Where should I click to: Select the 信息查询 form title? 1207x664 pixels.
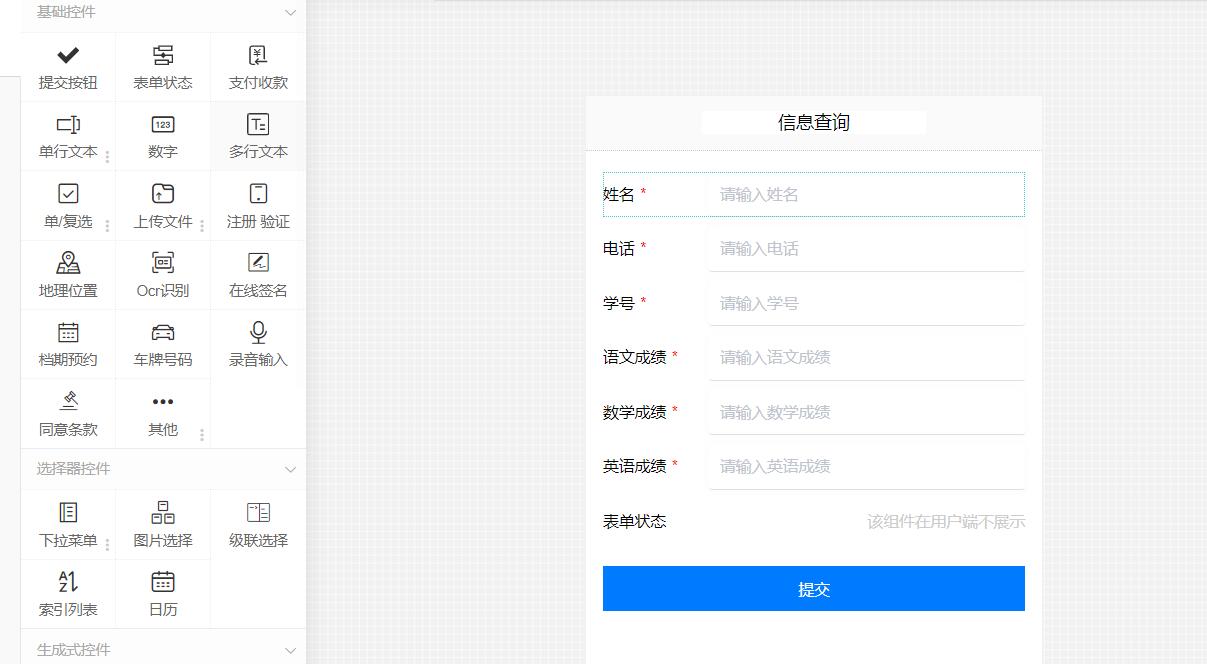tap(814, 123)
